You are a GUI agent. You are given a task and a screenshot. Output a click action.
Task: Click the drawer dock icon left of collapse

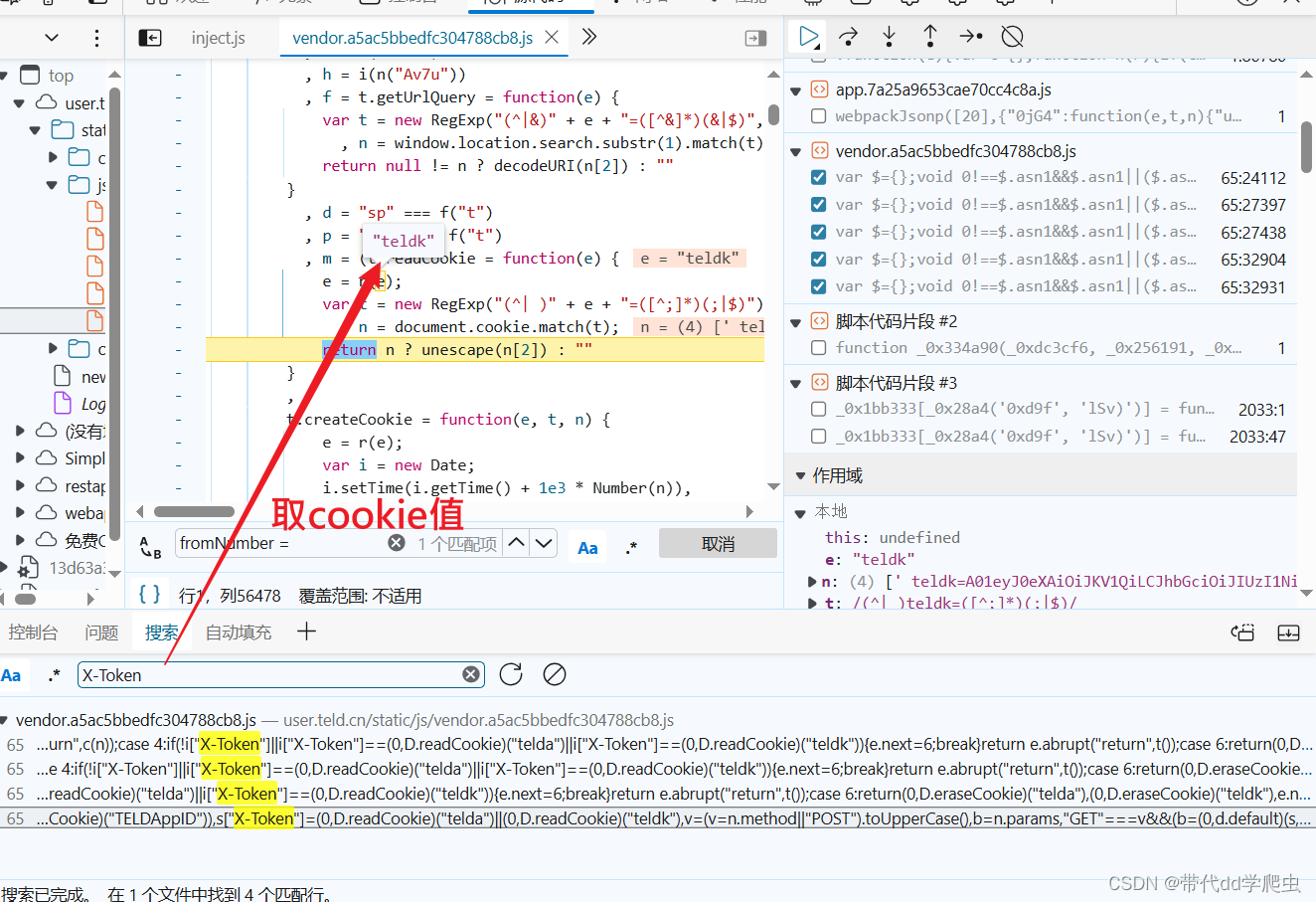click(x=1242, y=632)
